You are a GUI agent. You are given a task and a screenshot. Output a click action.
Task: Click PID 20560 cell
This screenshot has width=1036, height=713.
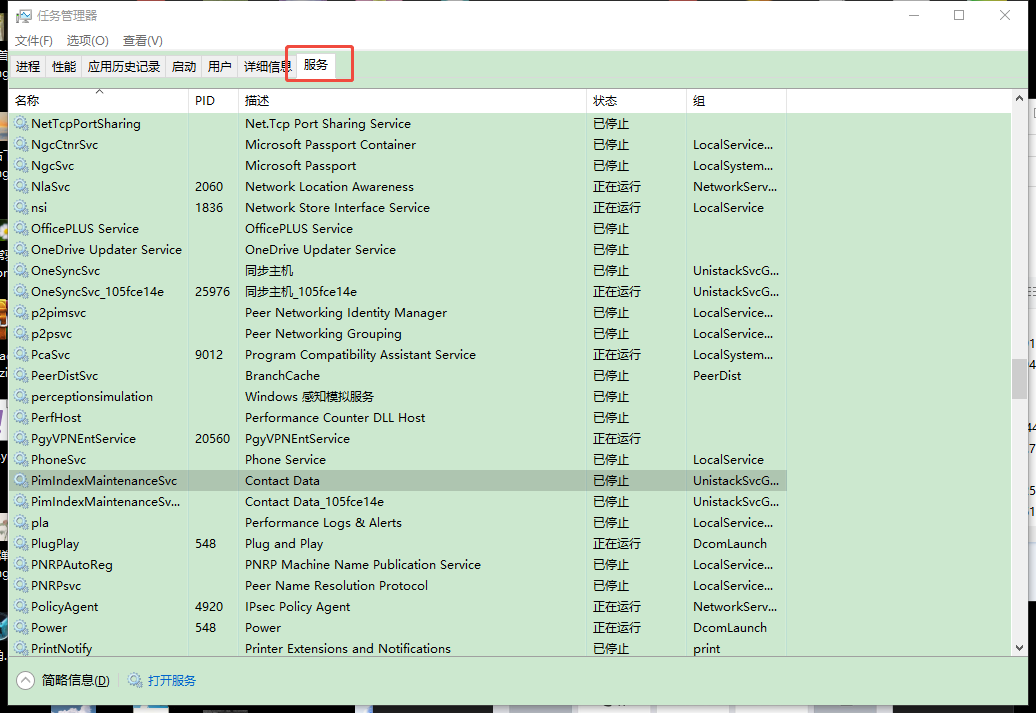[x=213, y=439]
